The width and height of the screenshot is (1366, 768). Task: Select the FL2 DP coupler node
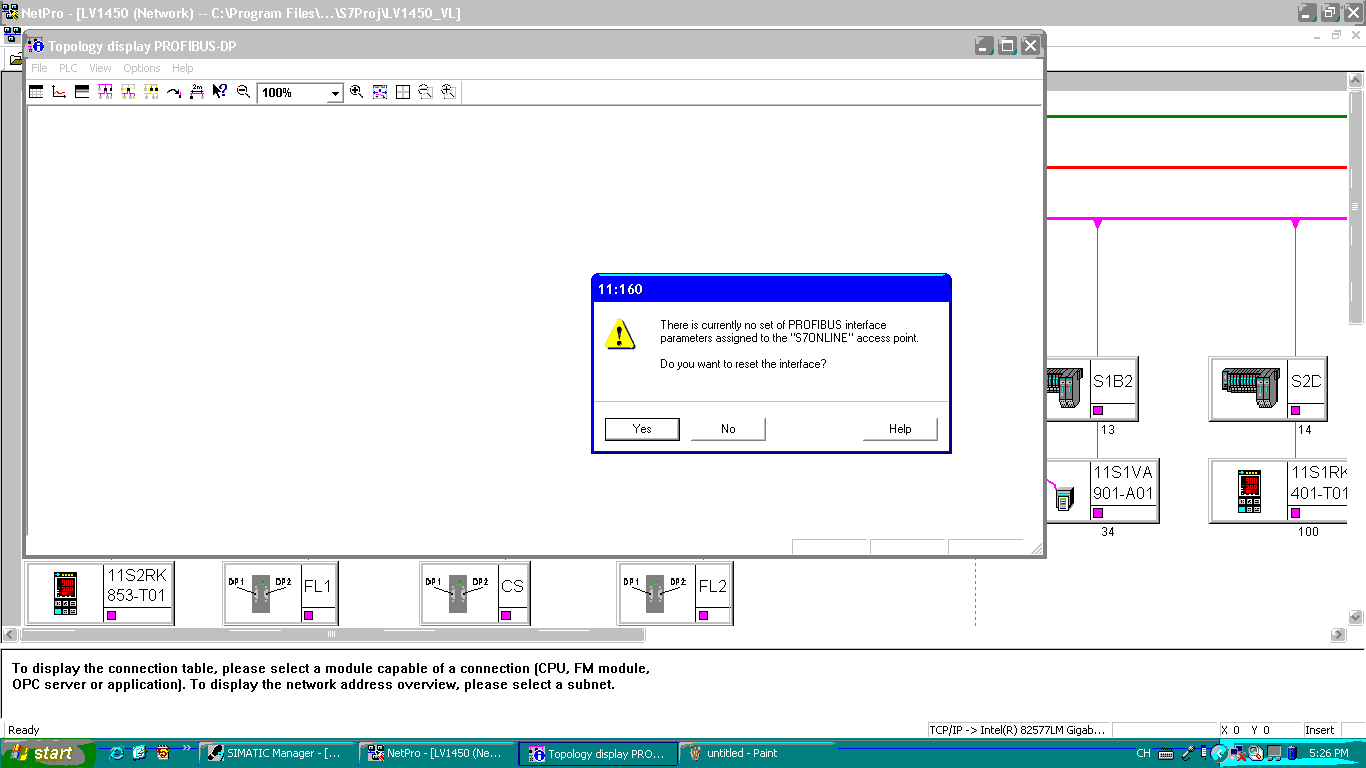(675, 594)
